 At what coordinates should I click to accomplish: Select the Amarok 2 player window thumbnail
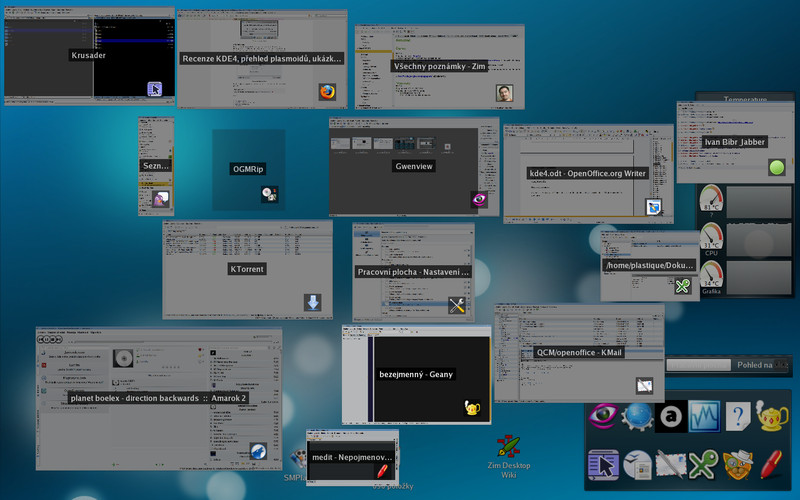point(159,399)
